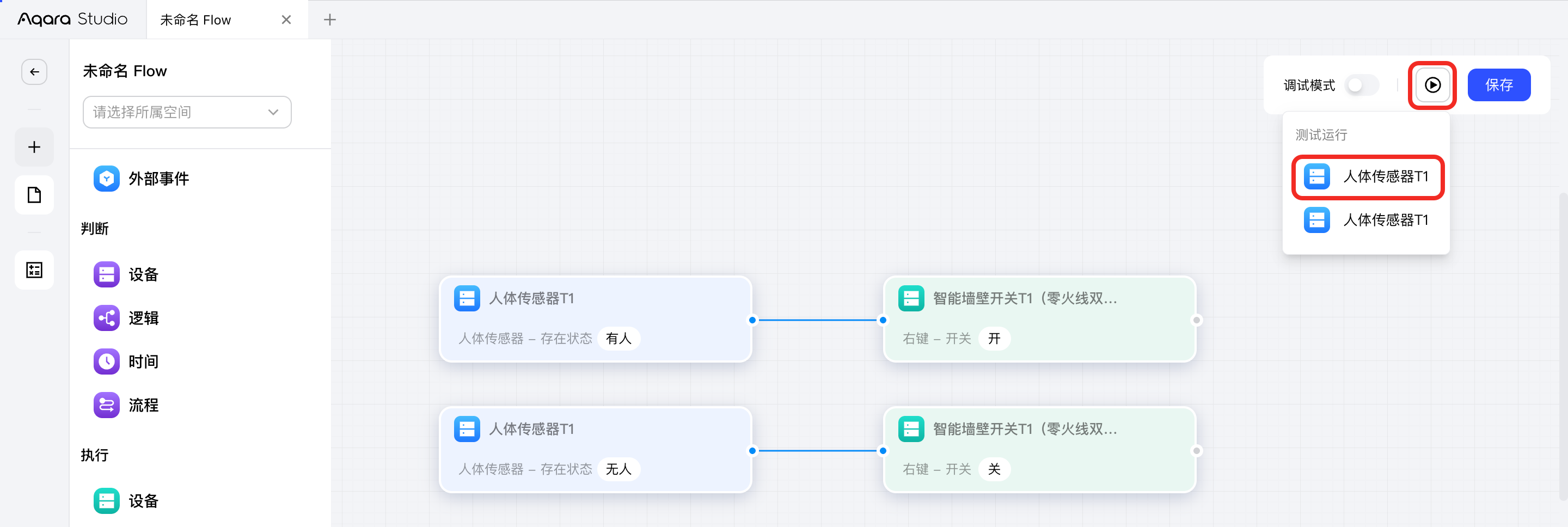This screenshot has height=527, width=1568.
Task: Choose second 人体传感器T1 in test run menu
Action: pyautogui.click(x=1367, y=220)
